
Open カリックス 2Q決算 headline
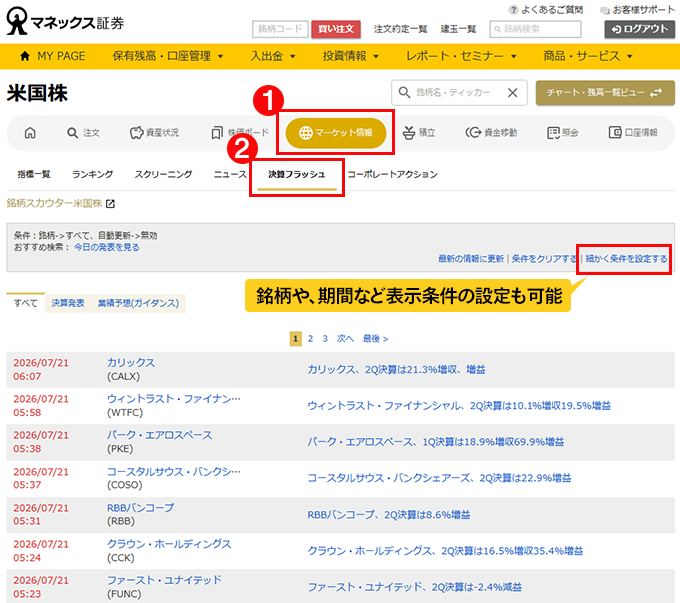pos(396,370)
